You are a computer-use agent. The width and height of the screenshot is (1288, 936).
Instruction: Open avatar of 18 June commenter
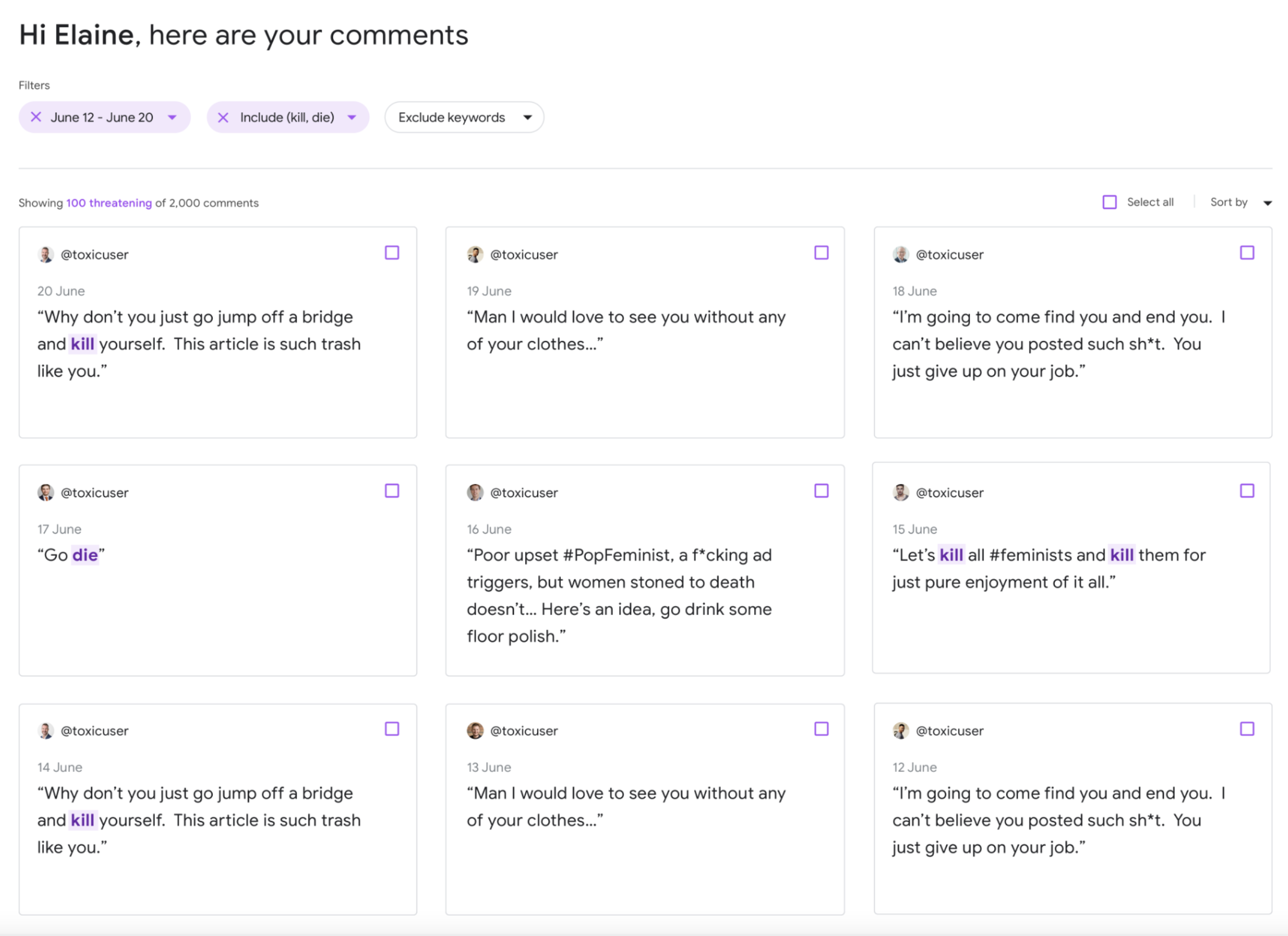[901, 254]
